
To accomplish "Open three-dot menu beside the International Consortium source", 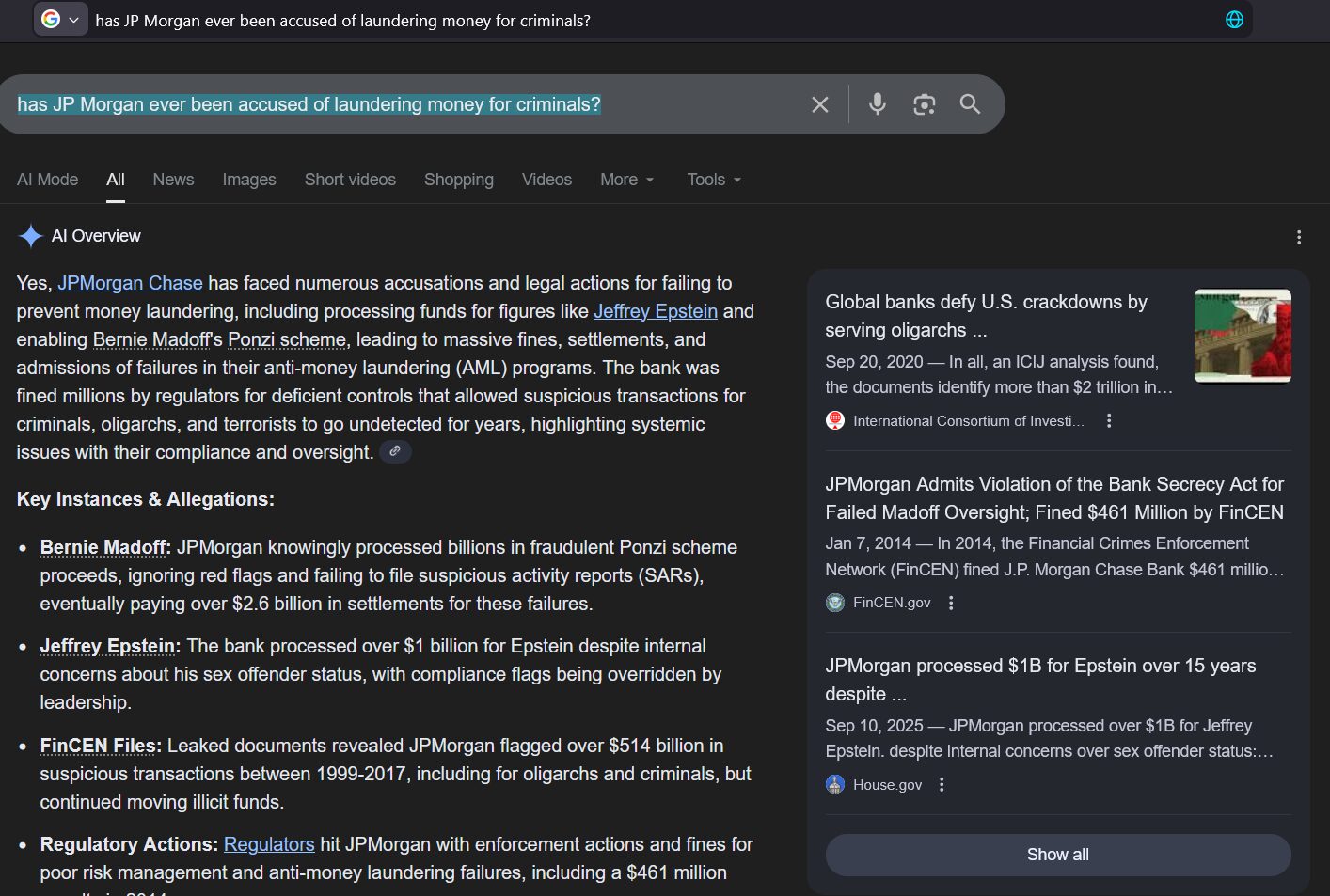I will (1109, 420).
